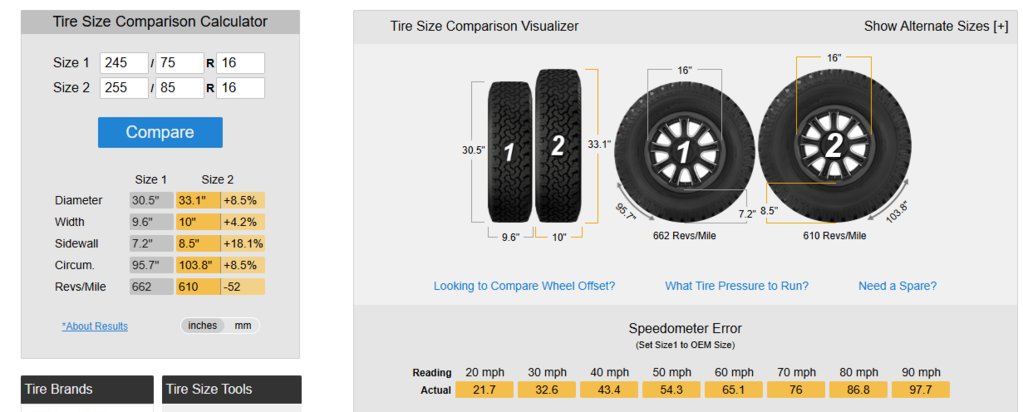Switch units to inches
Image resolution: width=1023 pixels, height=412 pixels.
pyautogui.click(x=202, y=325)
